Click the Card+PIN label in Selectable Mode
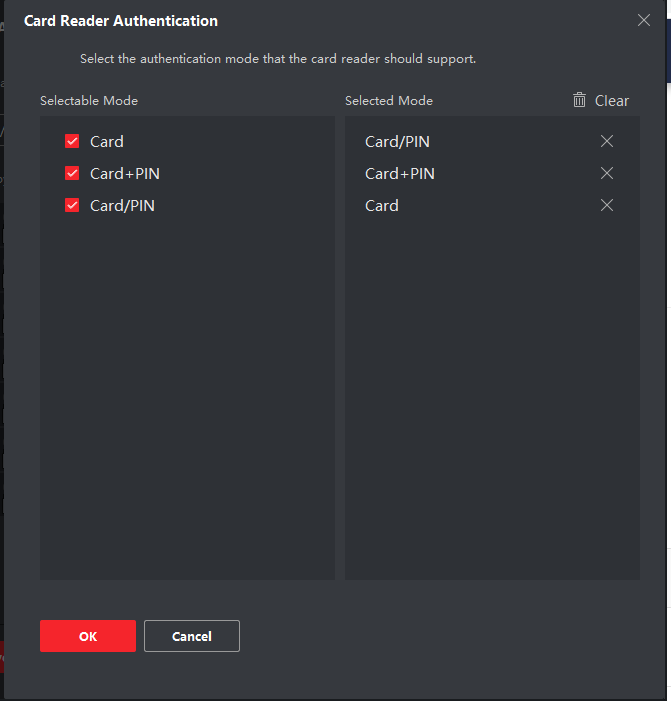 click(x=125, y=174)
